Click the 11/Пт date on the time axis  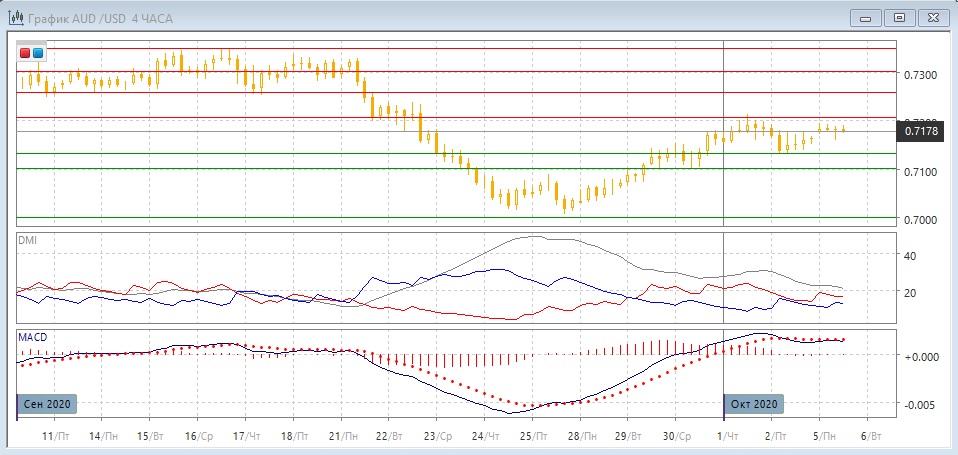point(57,437)
